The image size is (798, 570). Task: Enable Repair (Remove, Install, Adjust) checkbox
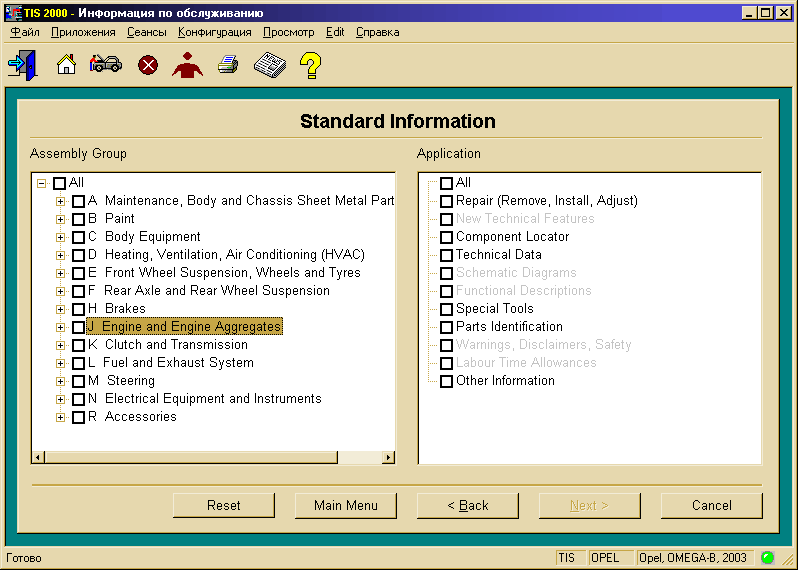pos(446,201)
